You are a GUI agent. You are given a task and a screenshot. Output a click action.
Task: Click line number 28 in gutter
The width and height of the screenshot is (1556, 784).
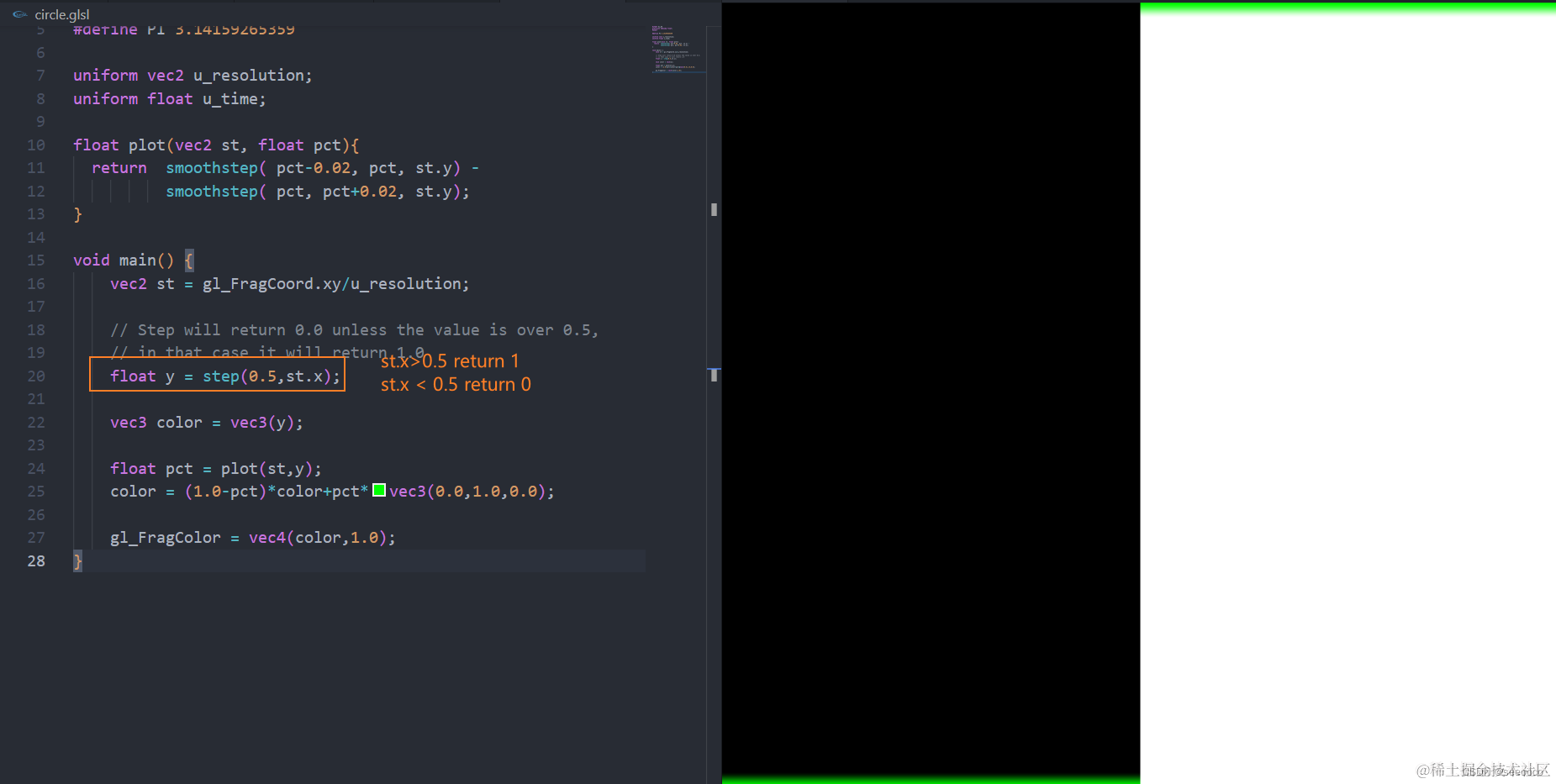(36, 561)
